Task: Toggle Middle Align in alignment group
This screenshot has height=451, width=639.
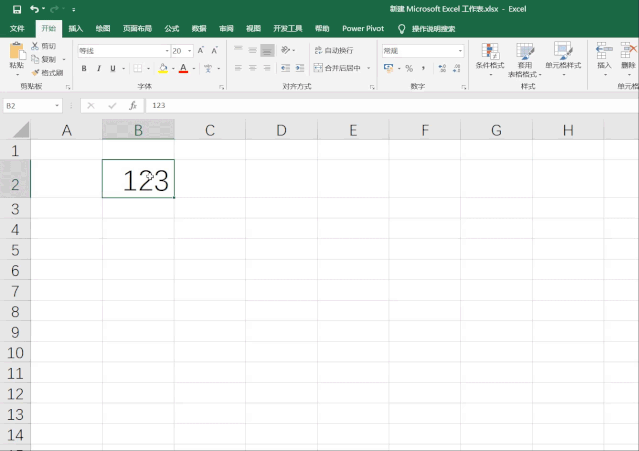Action: point(253,50)
